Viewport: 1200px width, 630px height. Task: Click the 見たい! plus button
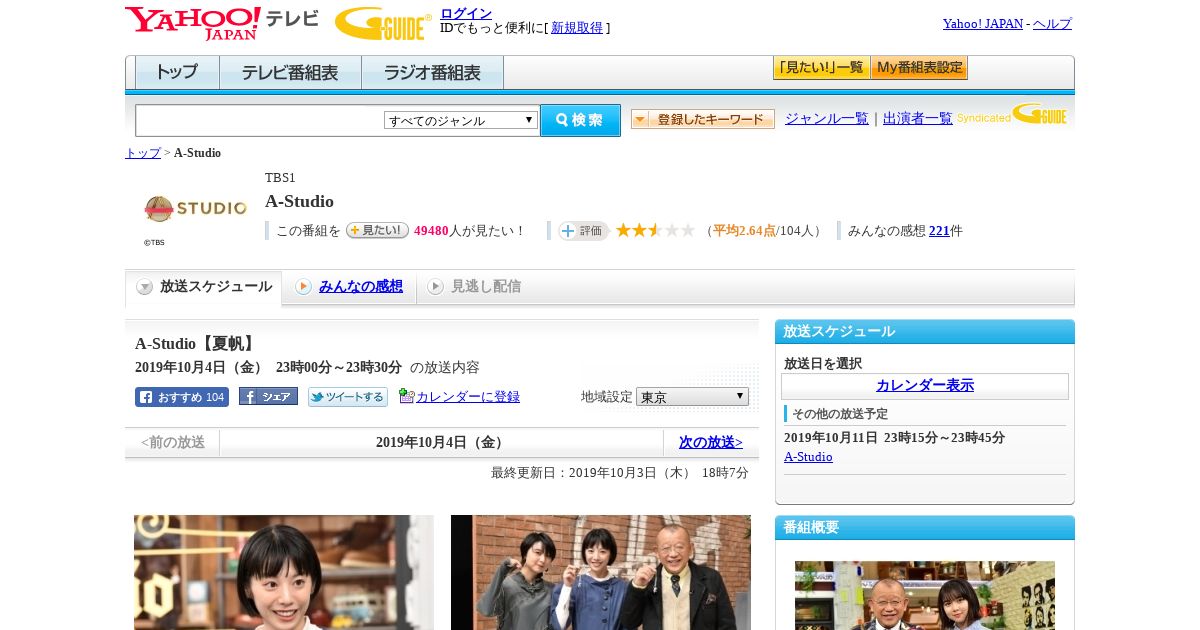[377, 230]
